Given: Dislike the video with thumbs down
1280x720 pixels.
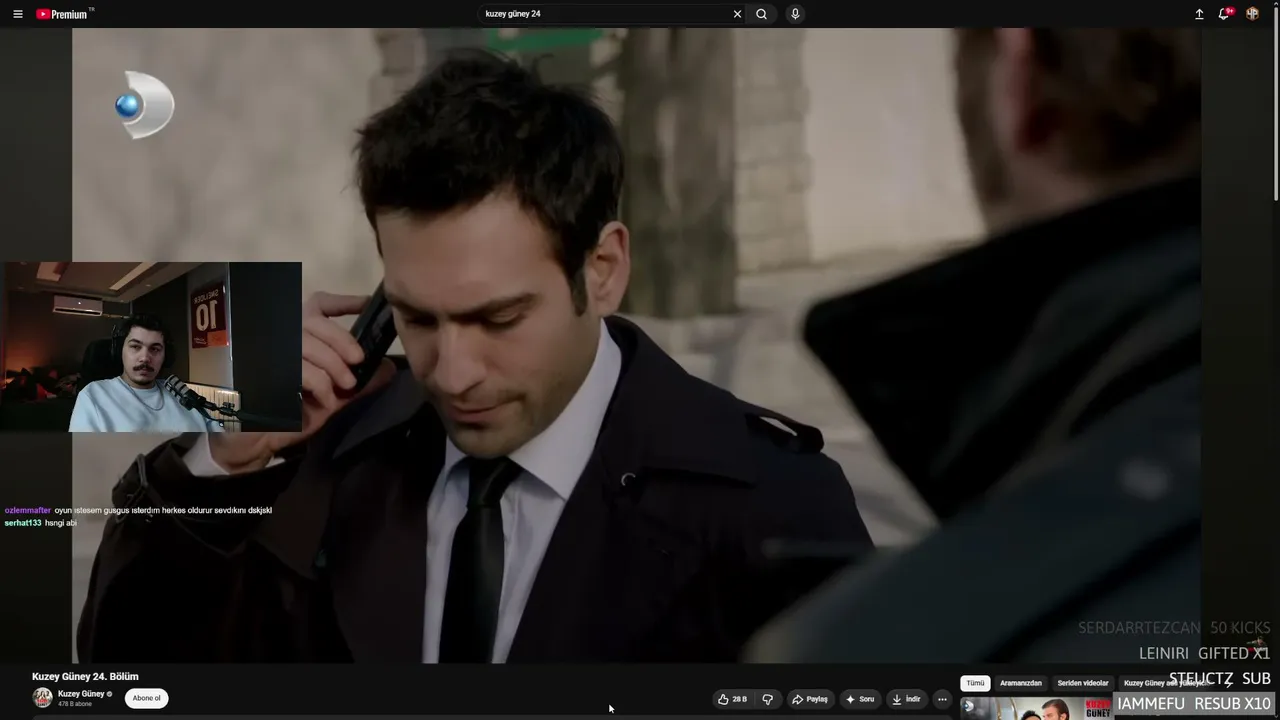Looking at the screenshot, I should 767,699.
